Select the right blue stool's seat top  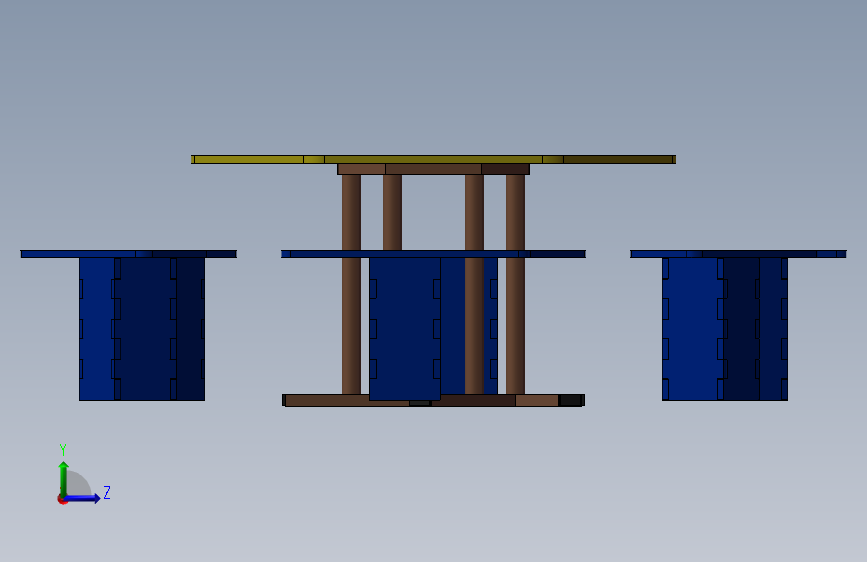[738, 254]
